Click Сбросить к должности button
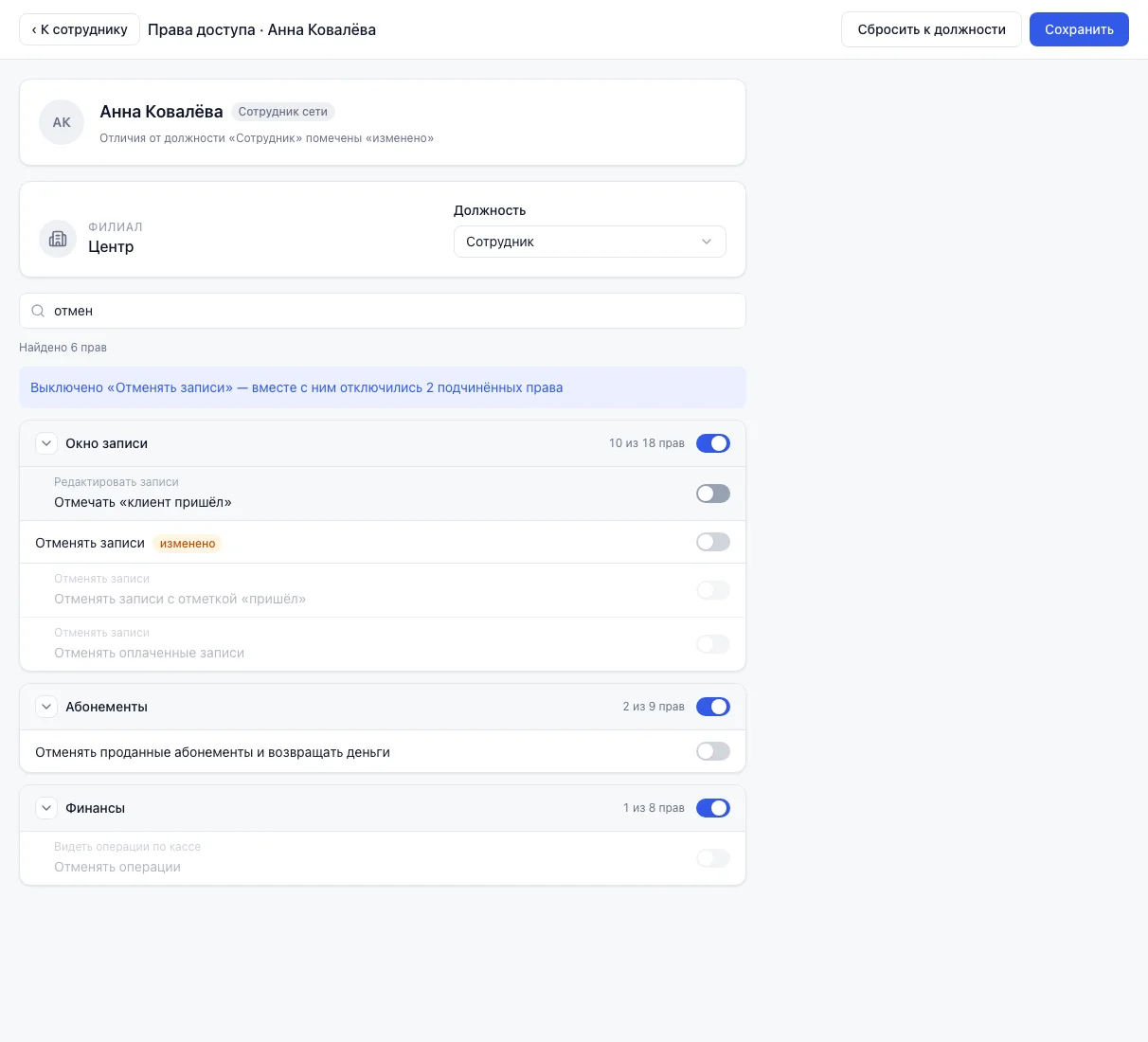The width and height of the screenshot is (1148, 1042). [931, 29]
